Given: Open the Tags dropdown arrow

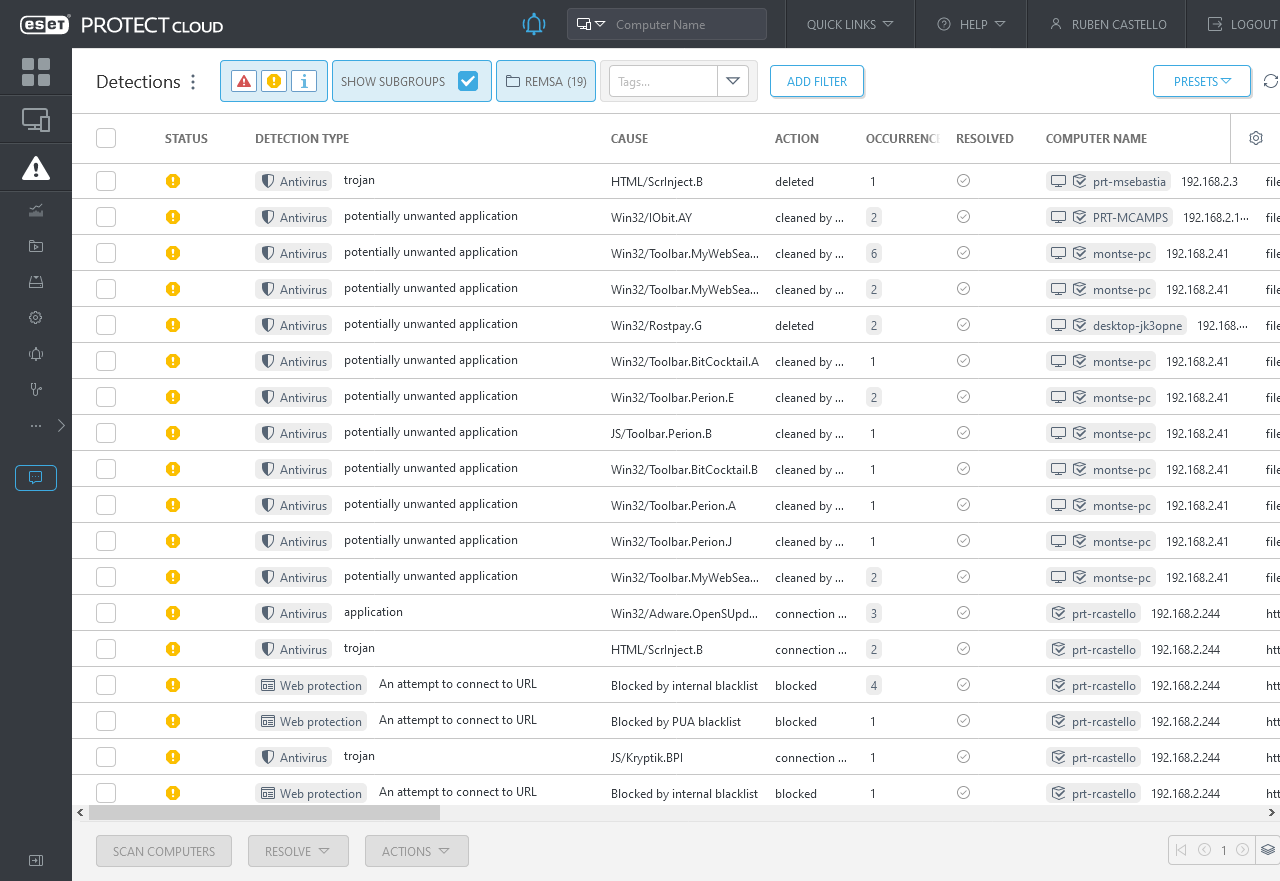Looking at the screenshot, I should coord(733,82).
